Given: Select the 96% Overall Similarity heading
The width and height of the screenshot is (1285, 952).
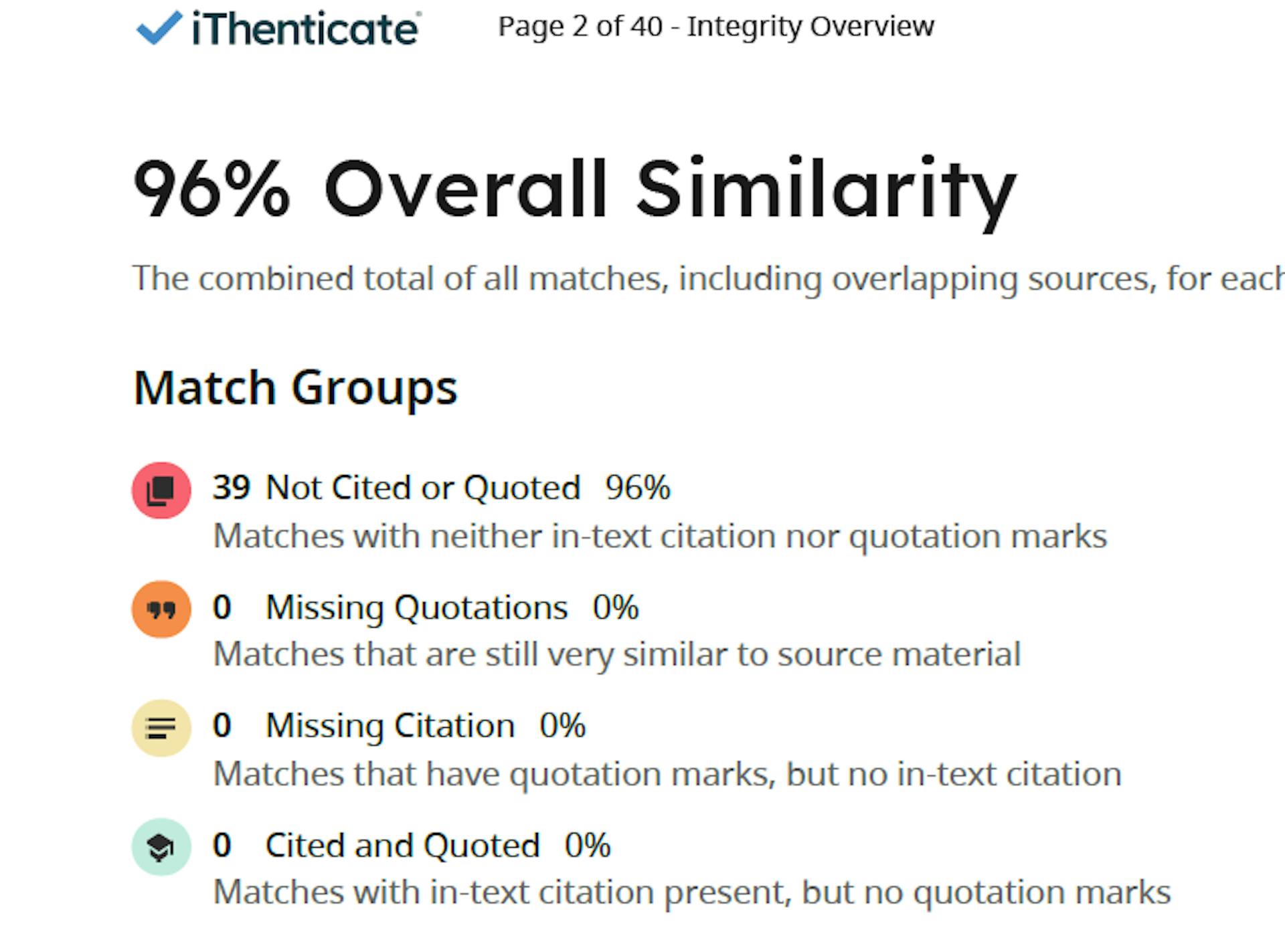Looking at the screenshot, I should [574, 189].
